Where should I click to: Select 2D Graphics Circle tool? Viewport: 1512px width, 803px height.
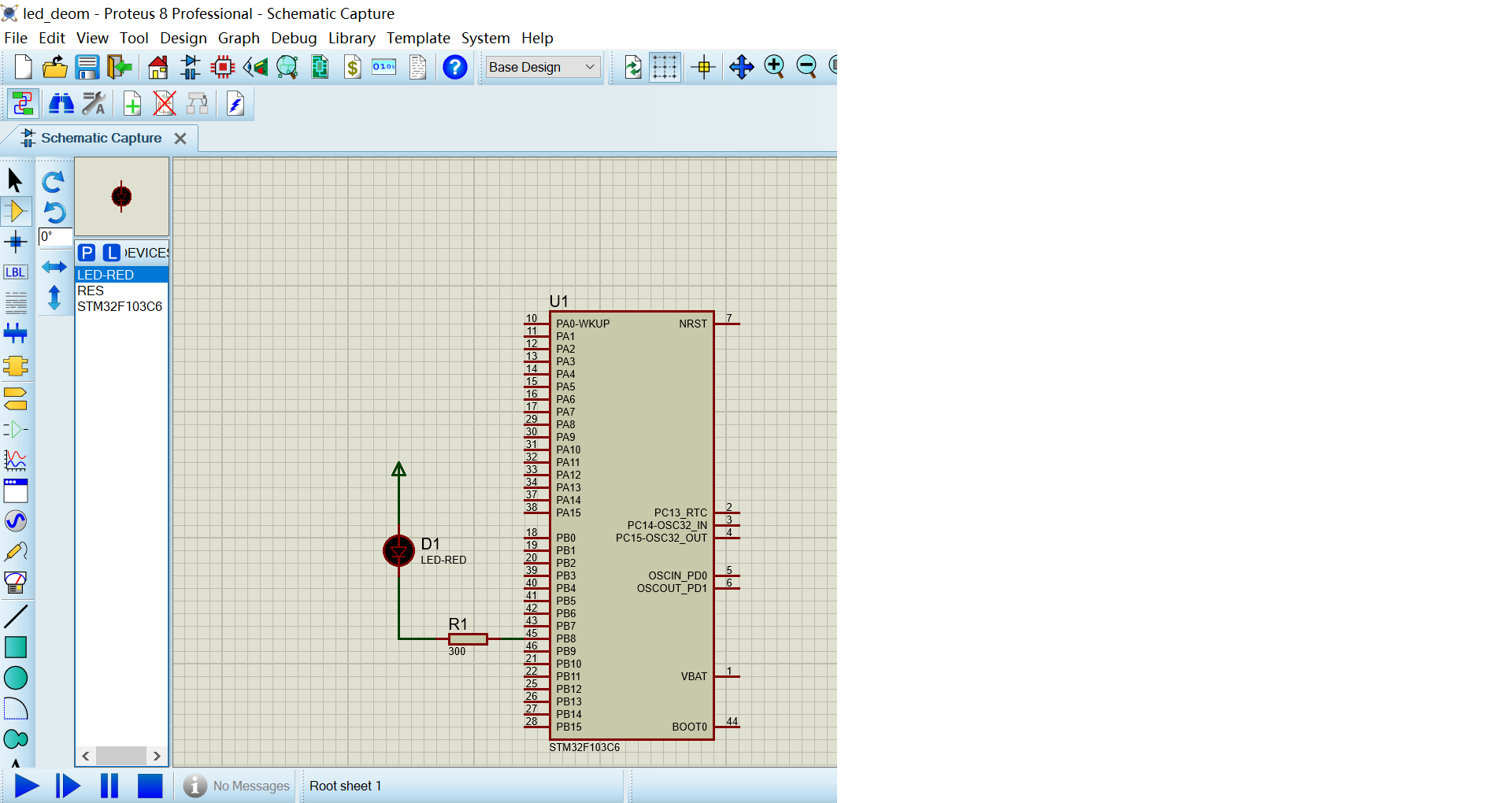(16, 678)
